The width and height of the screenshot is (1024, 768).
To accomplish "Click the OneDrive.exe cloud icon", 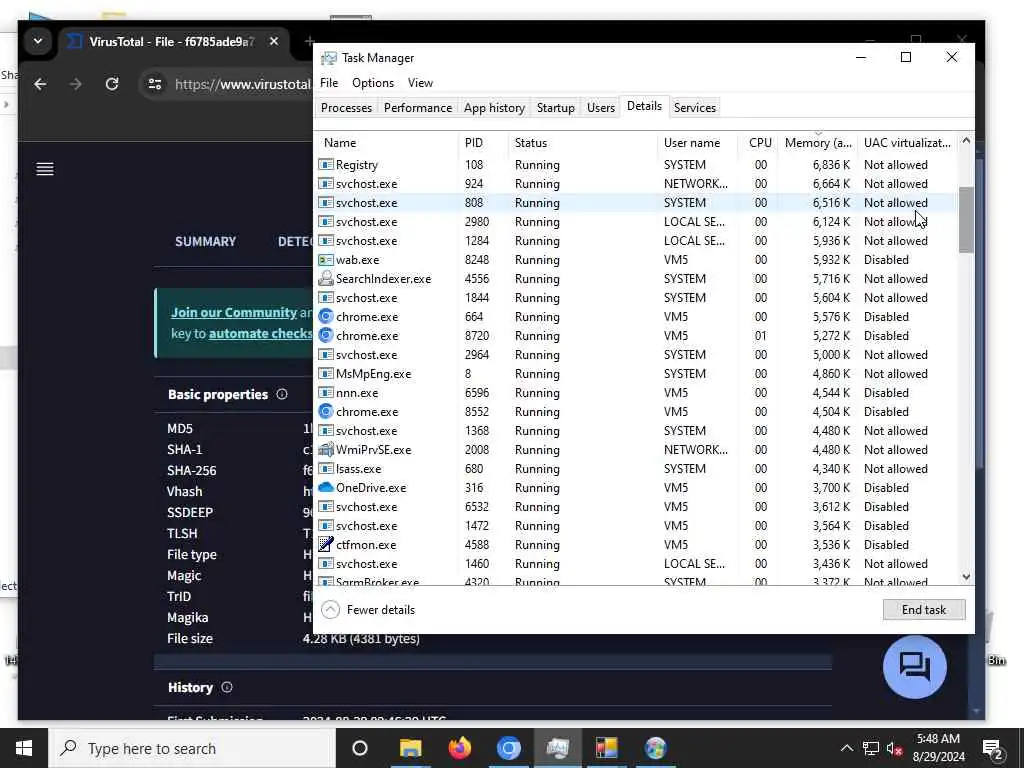I will (x=325, y=488).
